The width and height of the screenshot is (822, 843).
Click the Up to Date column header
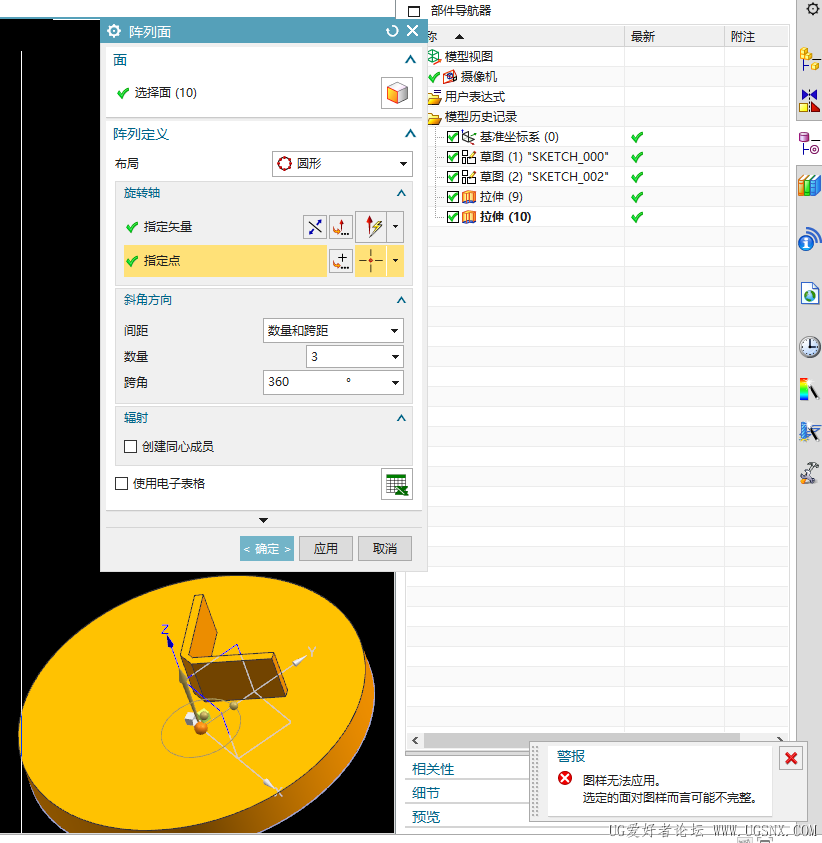pyautogui.click(x=674, y=37)
